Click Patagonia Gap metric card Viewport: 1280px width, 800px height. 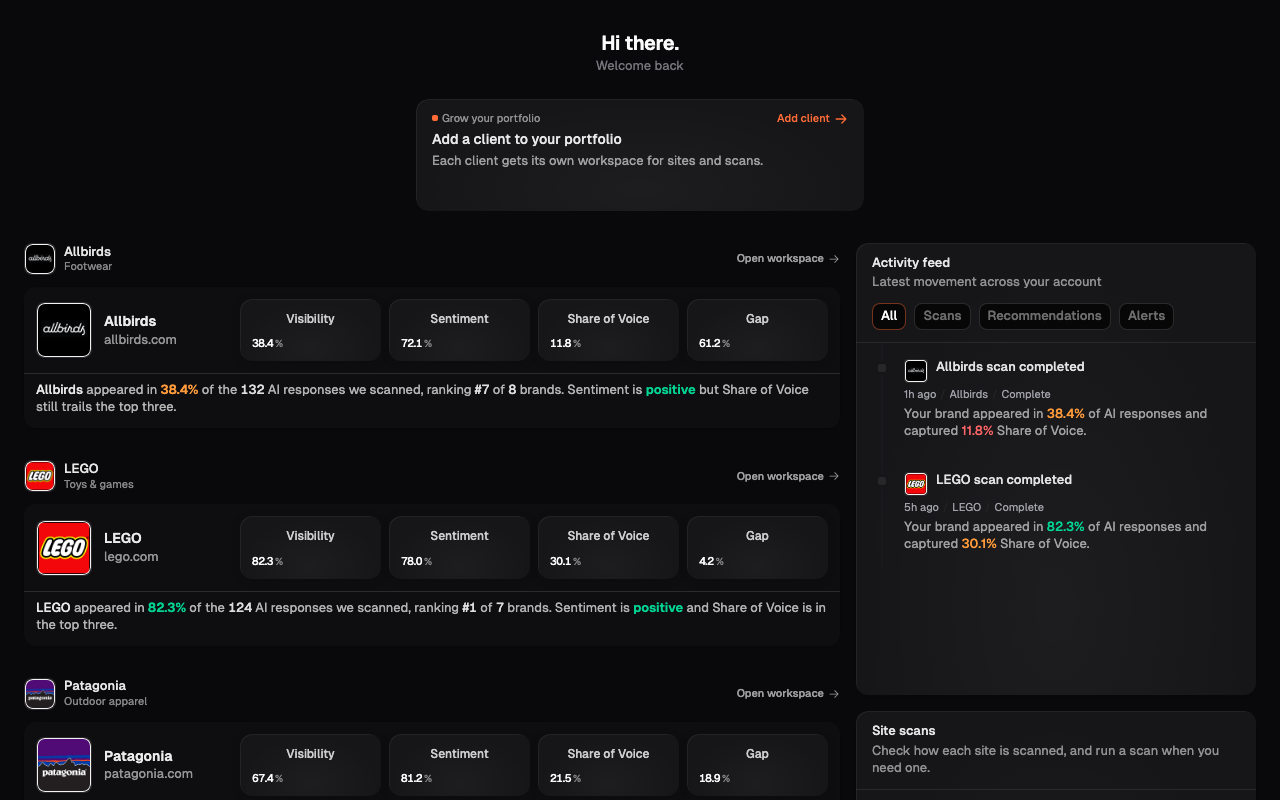[x=757, y=765]
